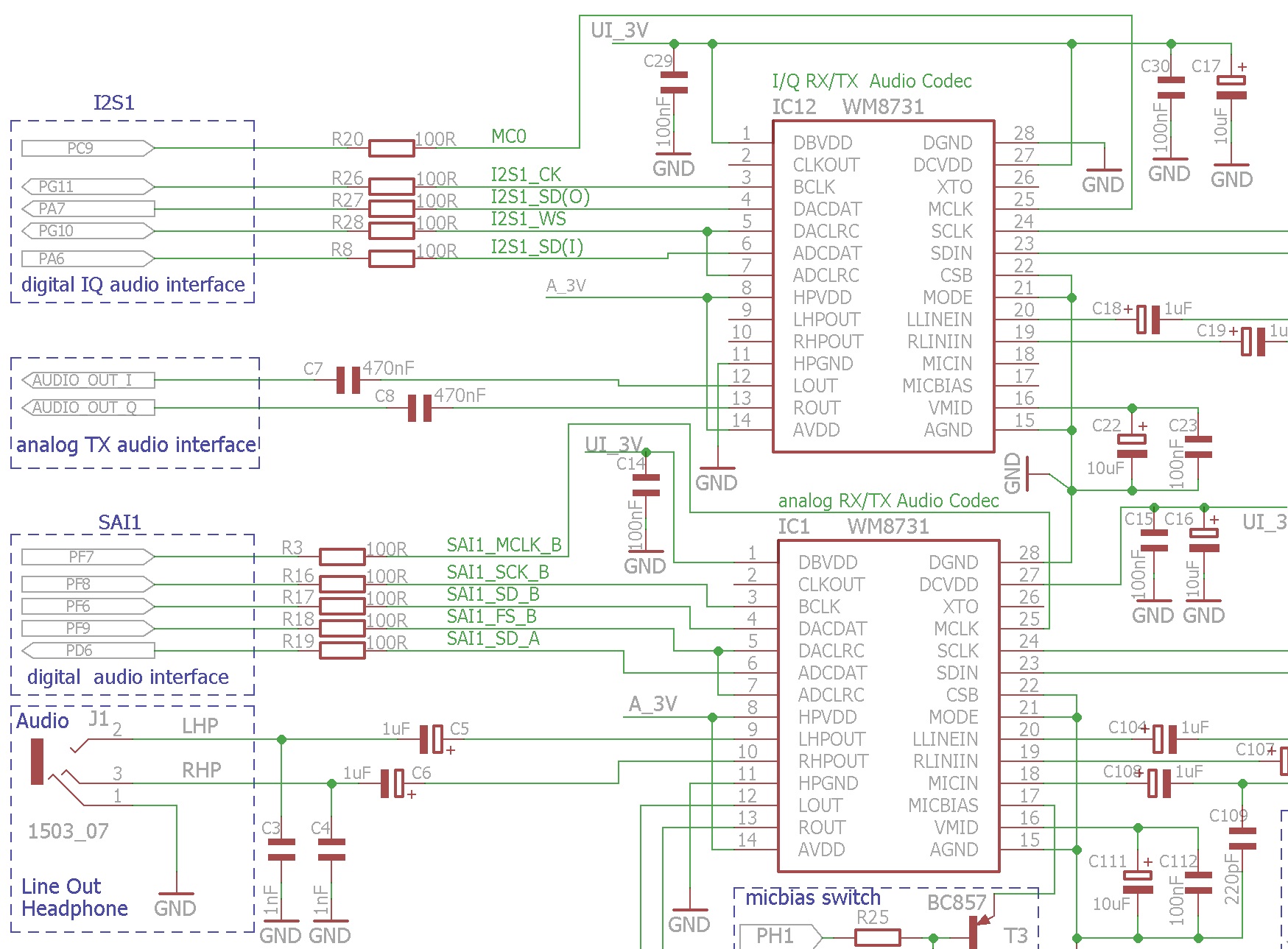The image size is (1288, 949).
Task: Click the SAI1_SCK_B net label
Action: pyautogui.click(x=498, y=572)
